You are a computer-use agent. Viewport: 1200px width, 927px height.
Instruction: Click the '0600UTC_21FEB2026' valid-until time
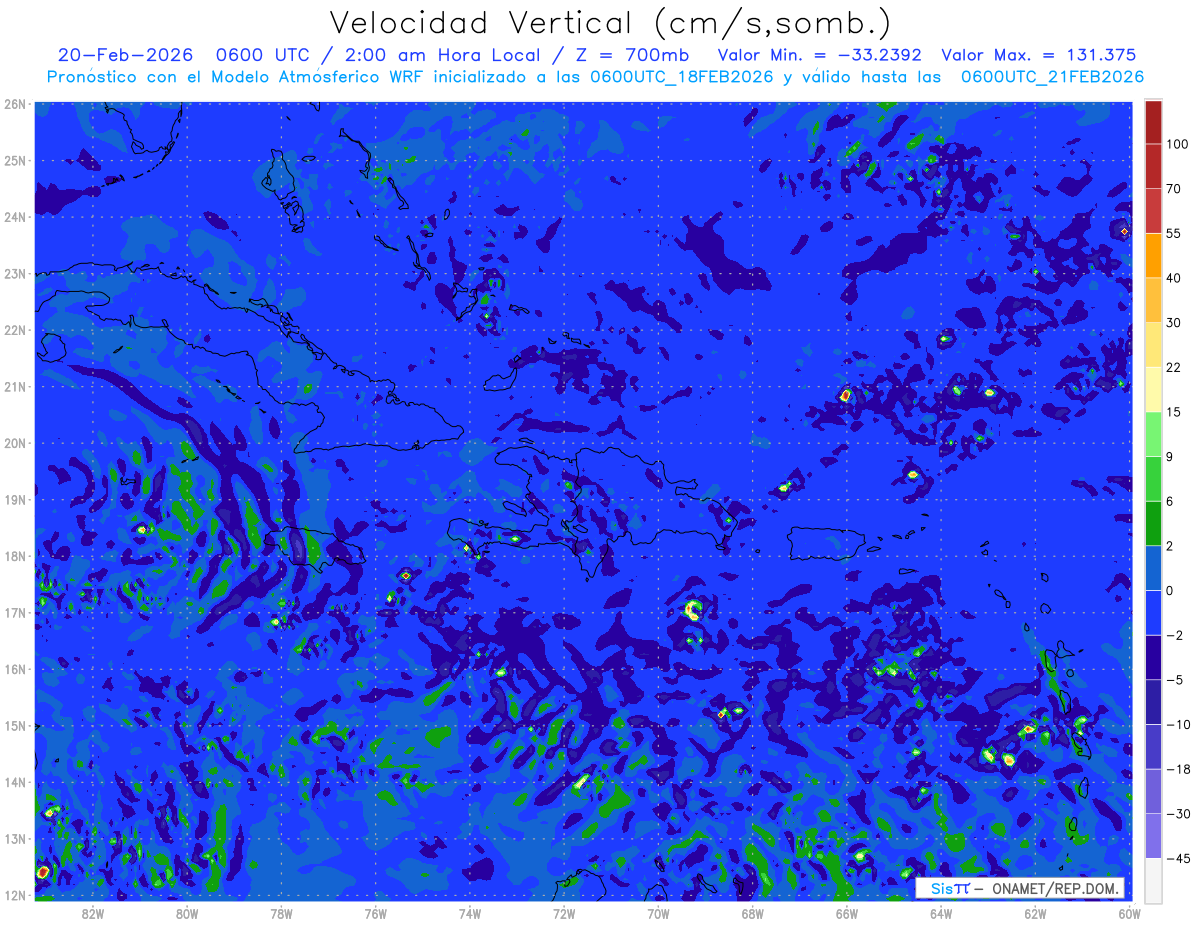[x=1052, y=77]
